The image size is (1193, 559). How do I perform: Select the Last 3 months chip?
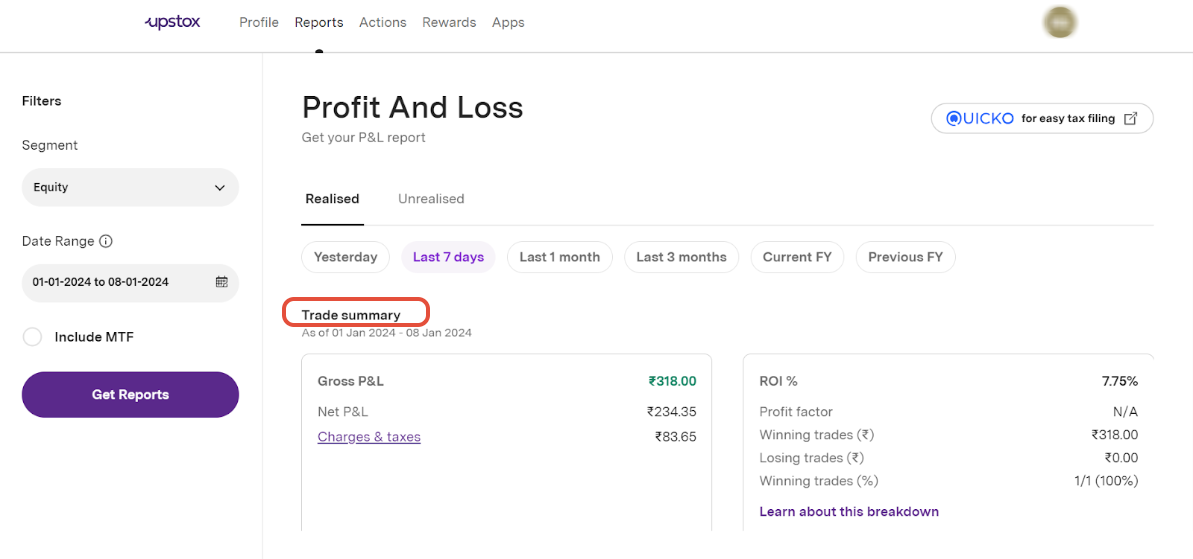coord(682,257)
